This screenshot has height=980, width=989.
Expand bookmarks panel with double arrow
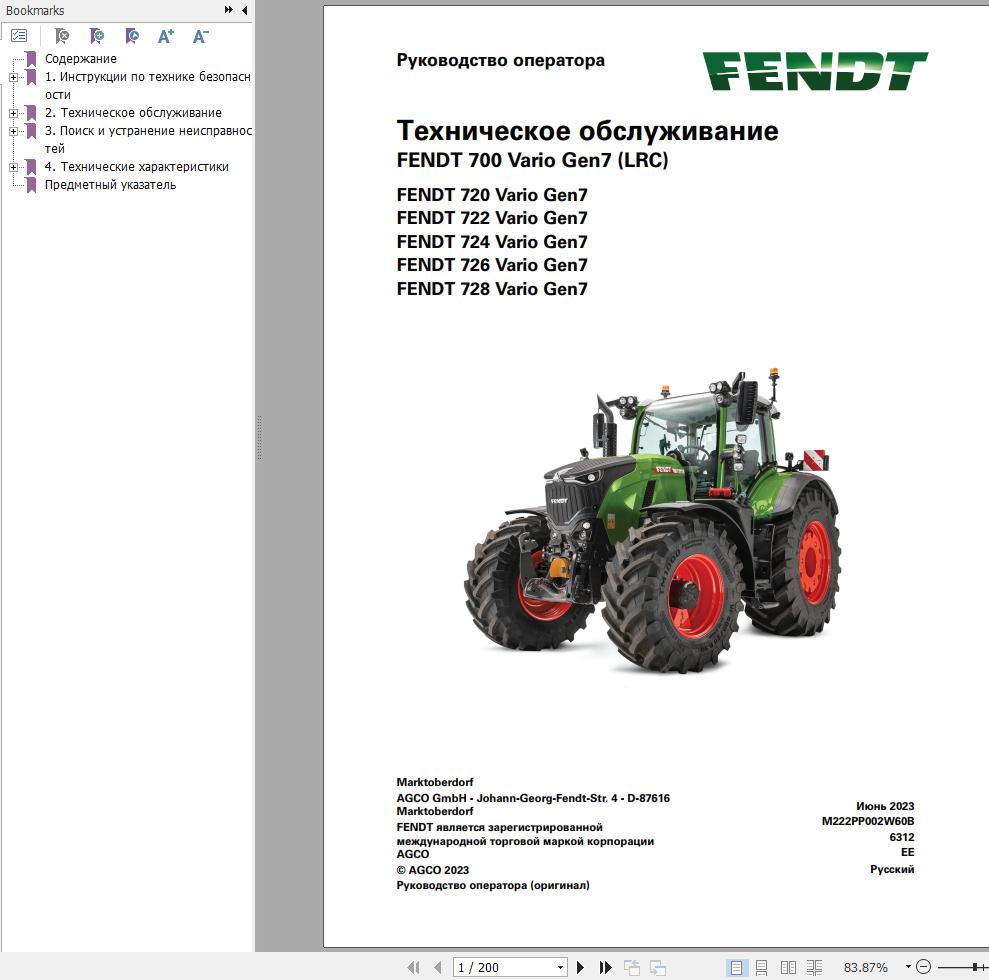point(228,10)
